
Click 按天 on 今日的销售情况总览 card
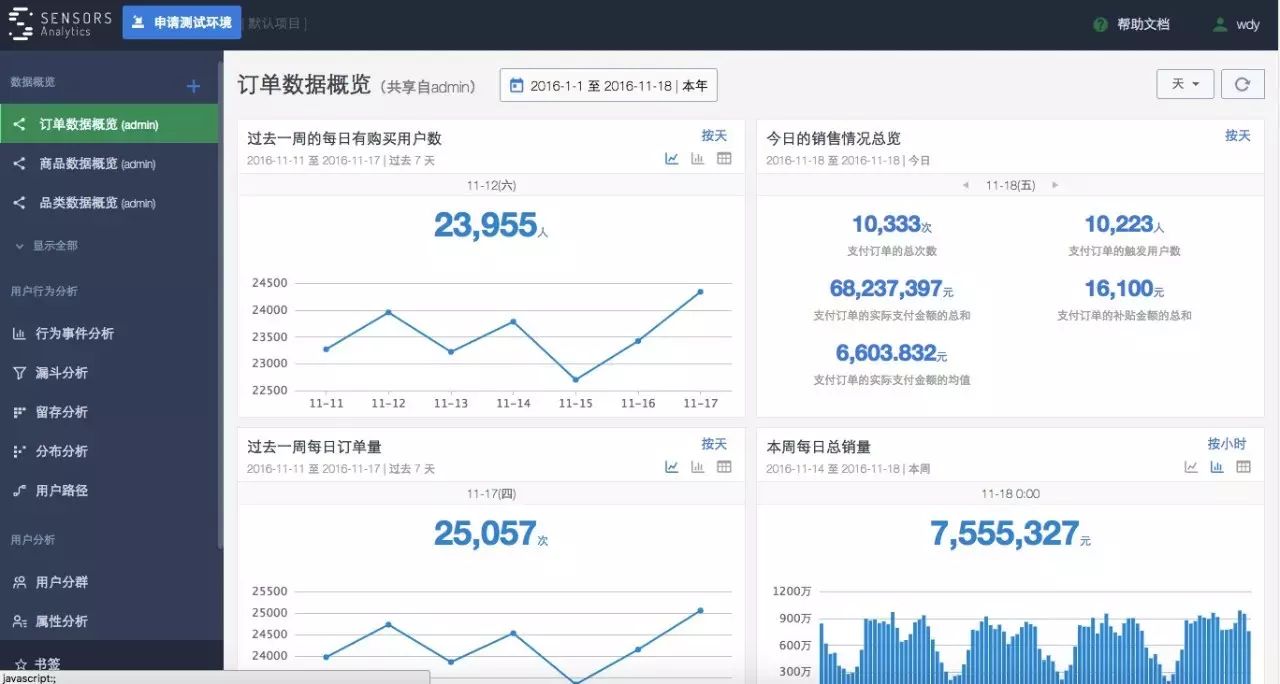1238,135
